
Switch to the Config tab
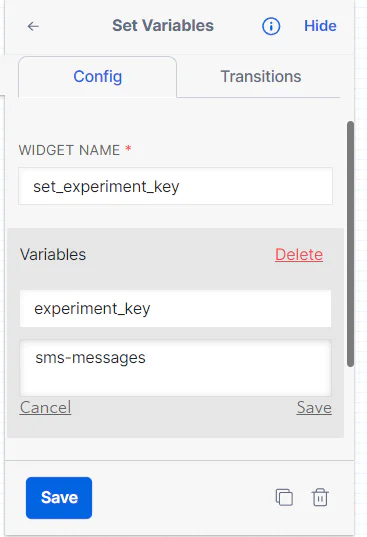98,77
